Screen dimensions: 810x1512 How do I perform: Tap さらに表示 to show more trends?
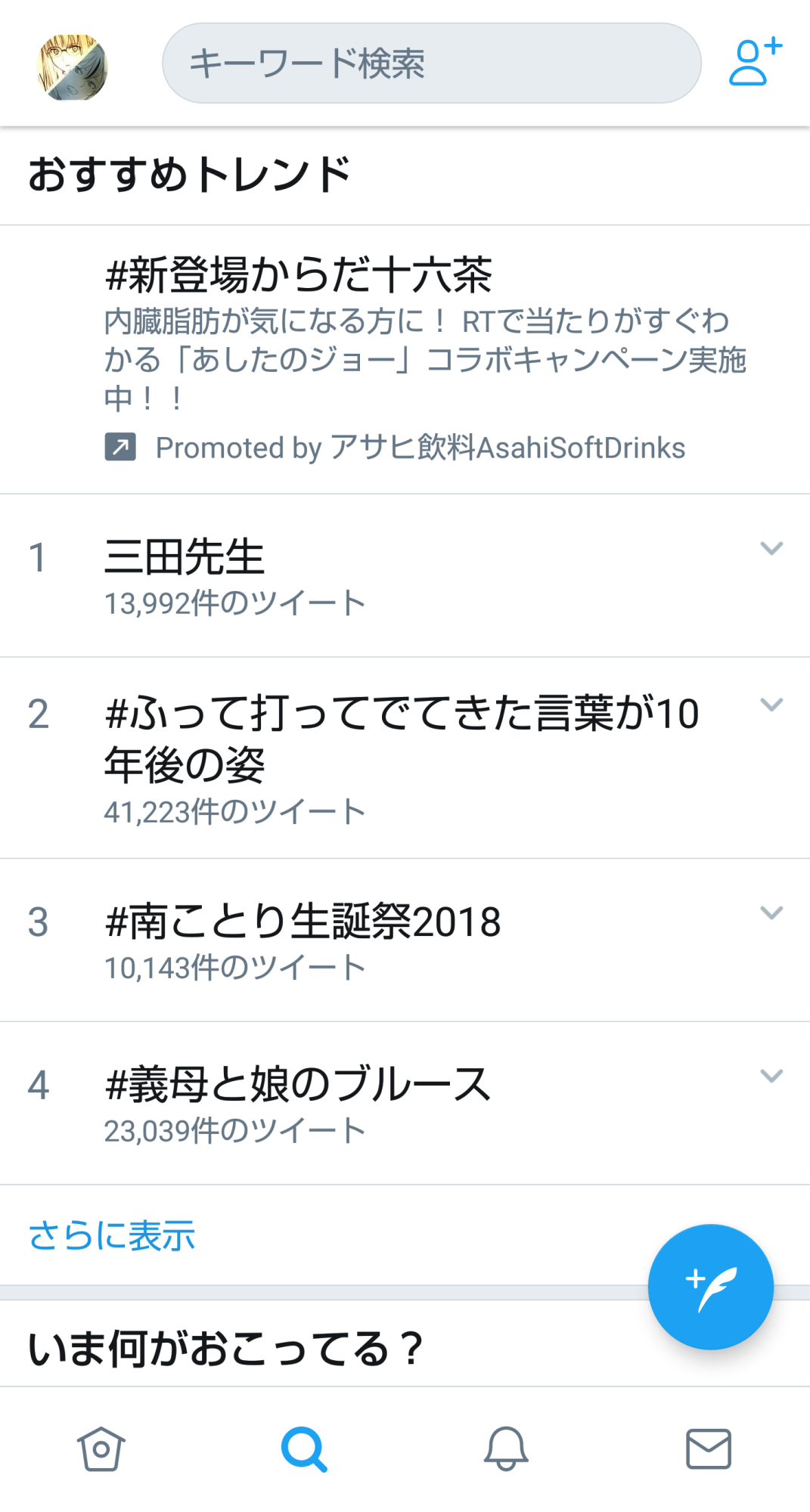pyautogui.click(x=112, y=1236)
